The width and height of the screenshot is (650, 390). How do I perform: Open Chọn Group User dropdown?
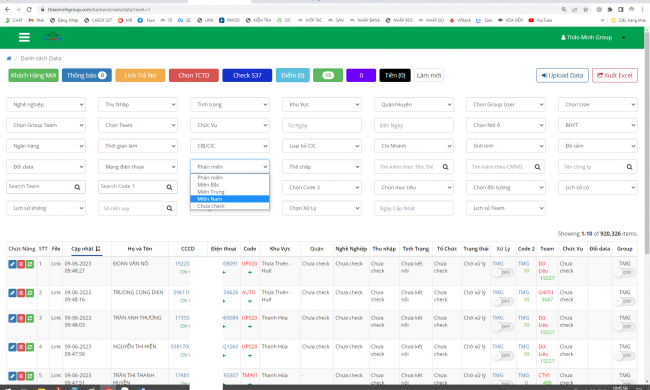pos(506,104)
